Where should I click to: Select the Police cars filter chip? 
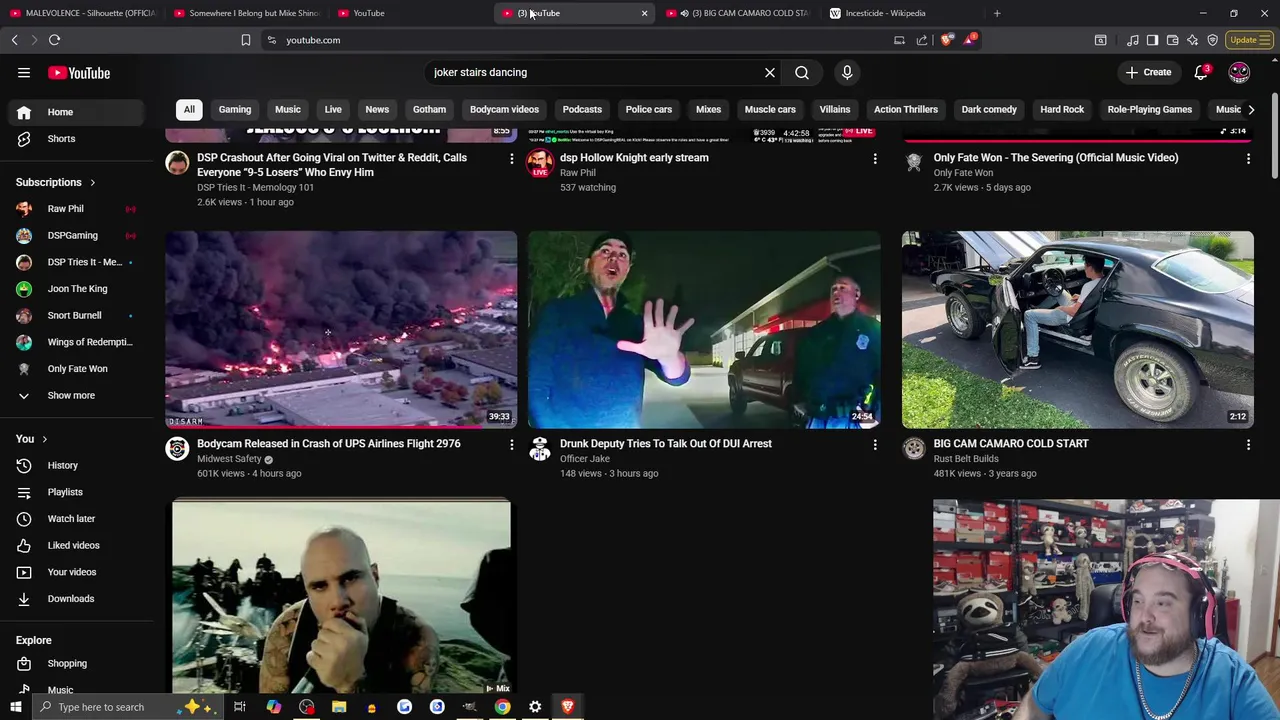click(x=649, y=110)
